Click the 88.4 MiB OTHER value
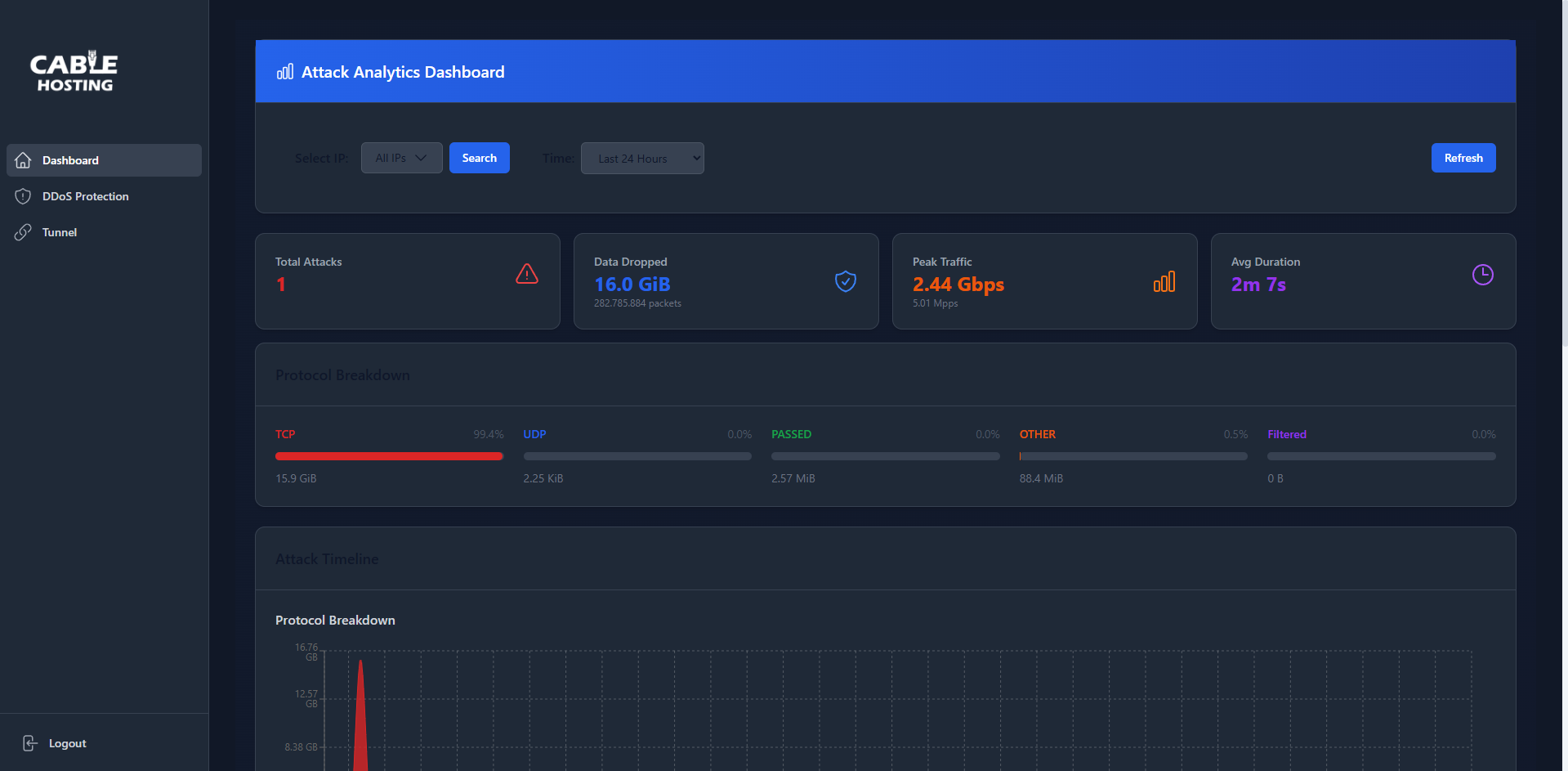This screenshot has height=771, width=1568. pos(1041,478)
